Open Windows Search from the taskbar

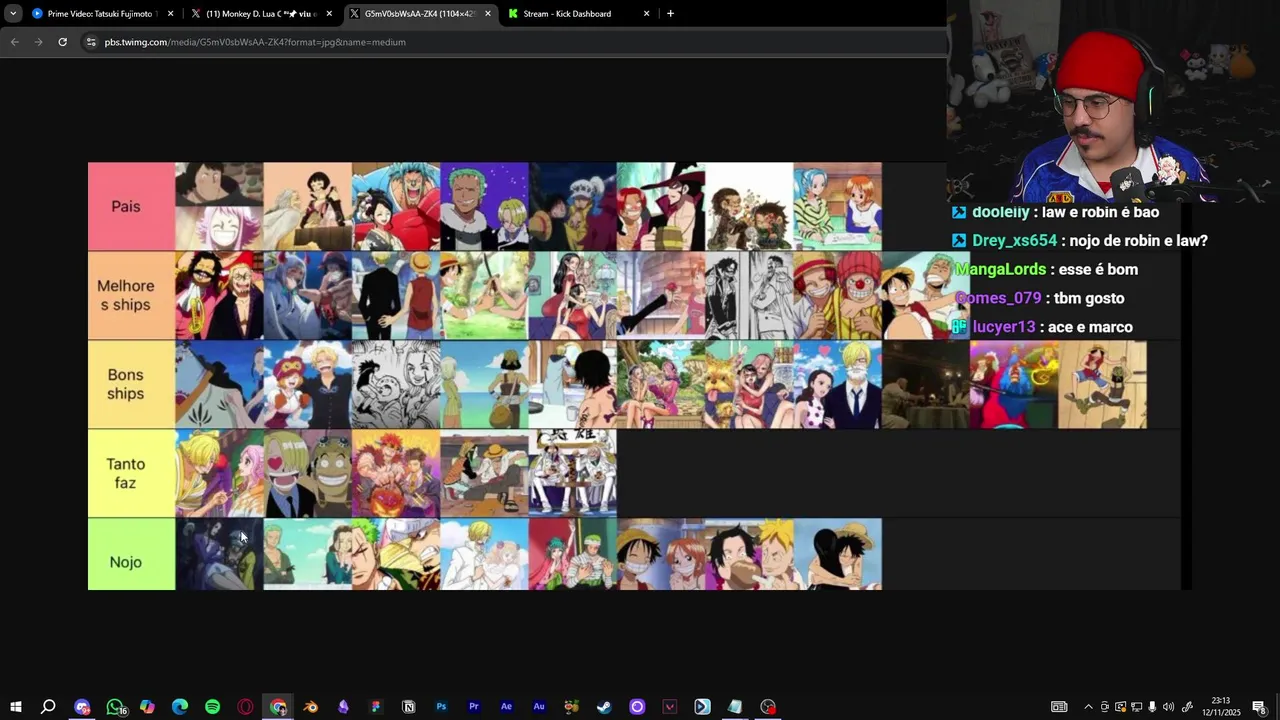click(48, 707)
